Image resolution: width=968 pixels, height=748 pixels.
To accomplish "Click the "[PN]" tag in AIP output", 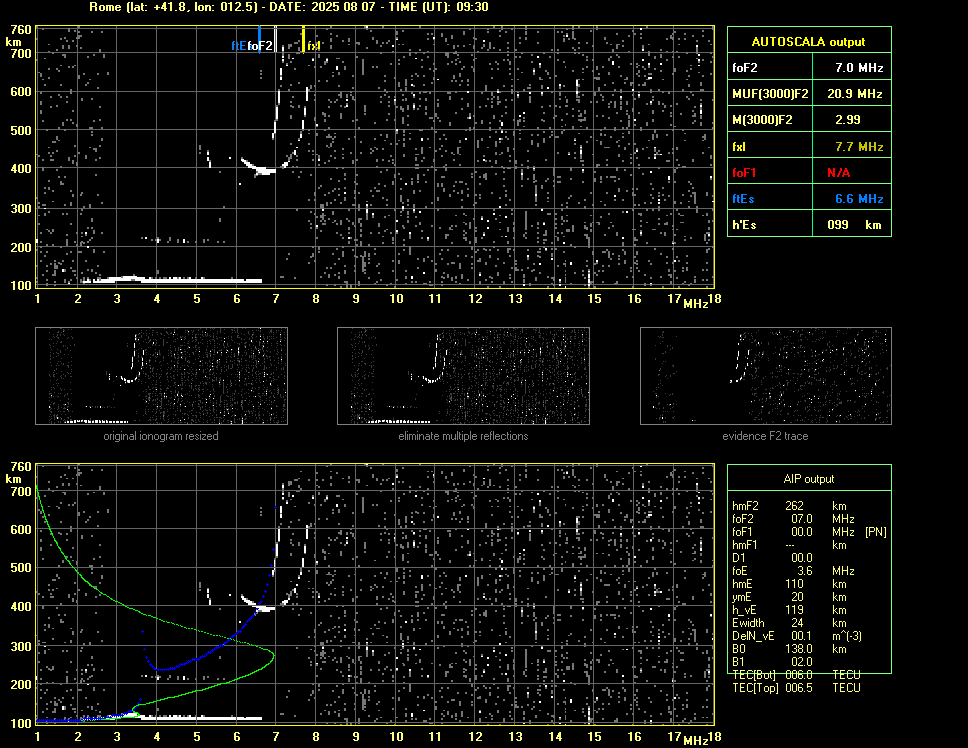I will pyautogui.click(x=875, y=532).
